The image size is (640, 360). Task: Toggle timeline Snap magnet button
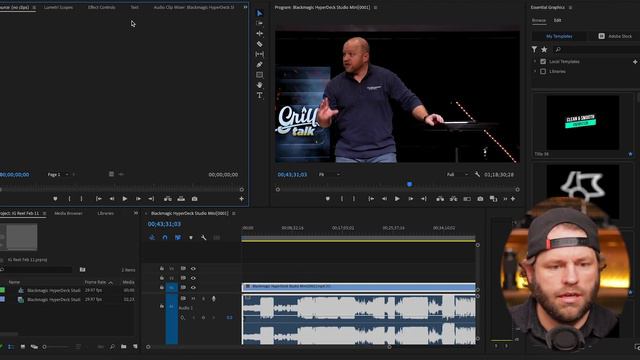pyautogui.click(x=165, y=237)
